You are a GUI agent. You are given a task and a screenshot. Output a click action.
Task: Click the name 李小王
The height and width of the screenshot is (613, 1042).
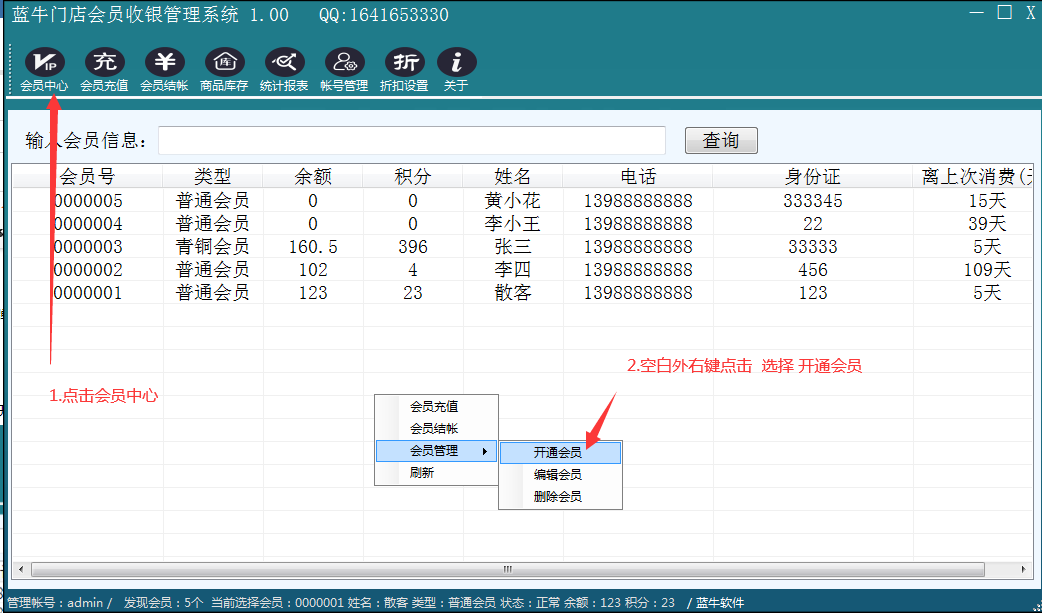click(513, 223)
